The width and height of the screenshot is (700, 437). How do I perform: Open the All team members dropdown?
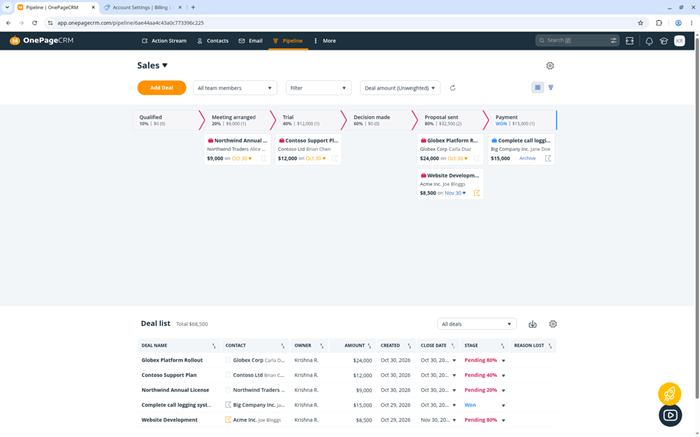point(235,88)
